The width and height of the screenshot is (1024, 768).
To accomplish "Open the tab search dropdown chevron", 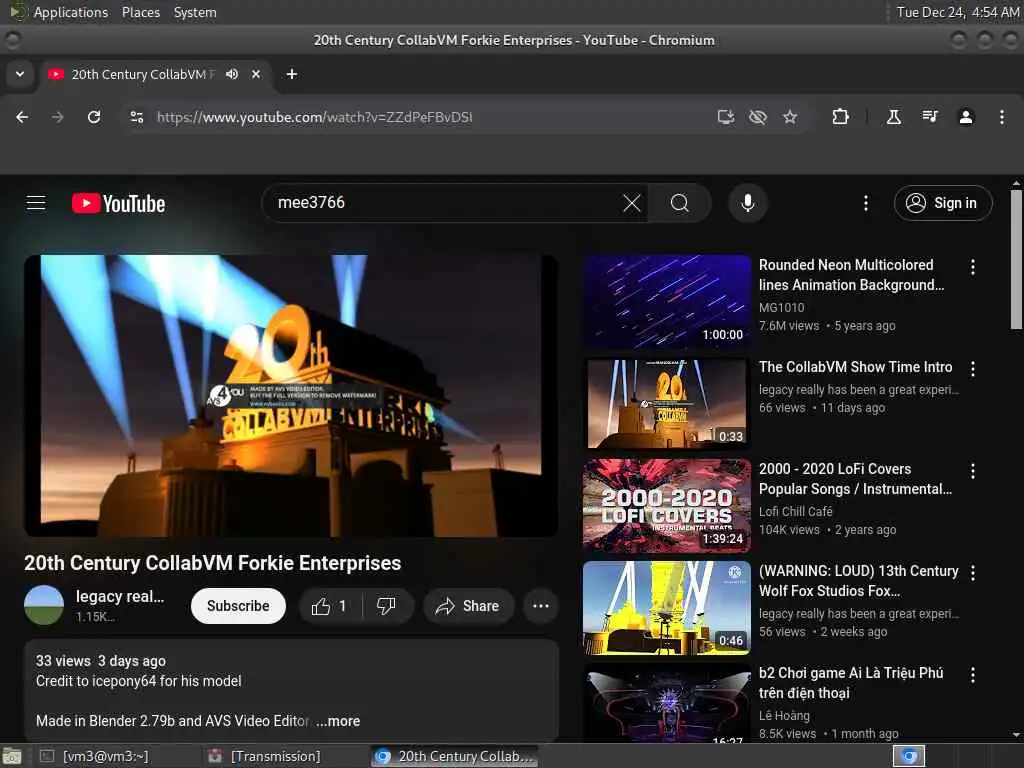I will 20,74.
